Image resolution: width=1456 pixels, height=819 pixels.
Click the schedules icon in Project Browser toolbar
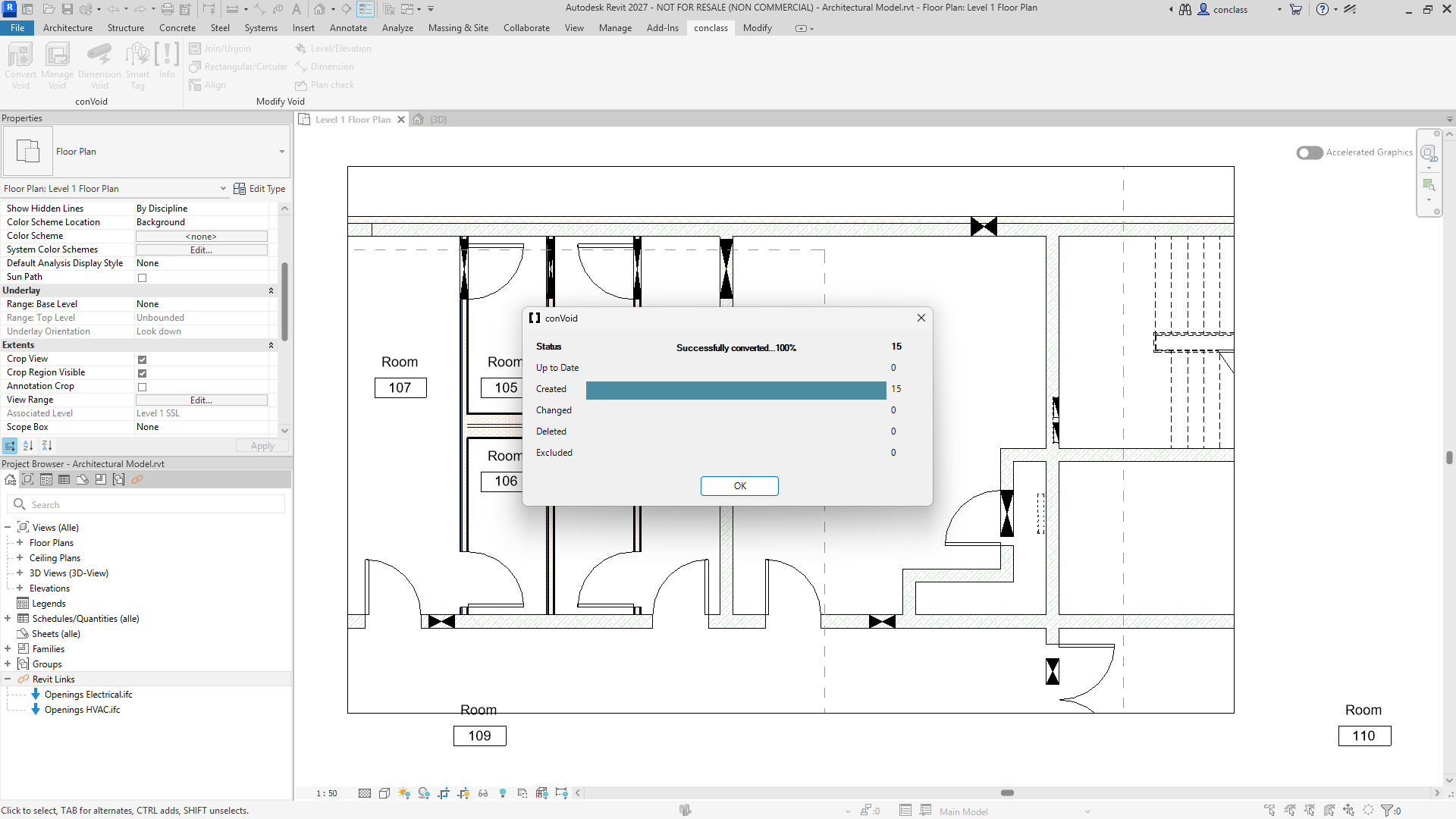click(64, 479)
